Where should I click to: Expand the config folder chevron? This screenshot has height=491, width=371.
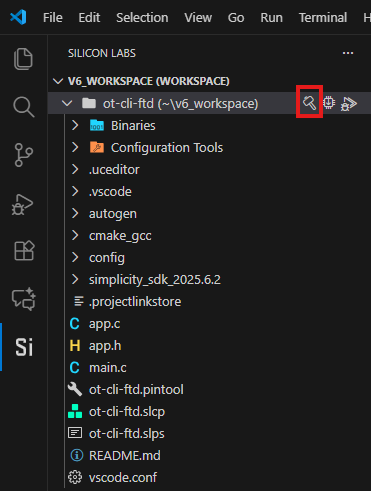click(x=75, y=257)
